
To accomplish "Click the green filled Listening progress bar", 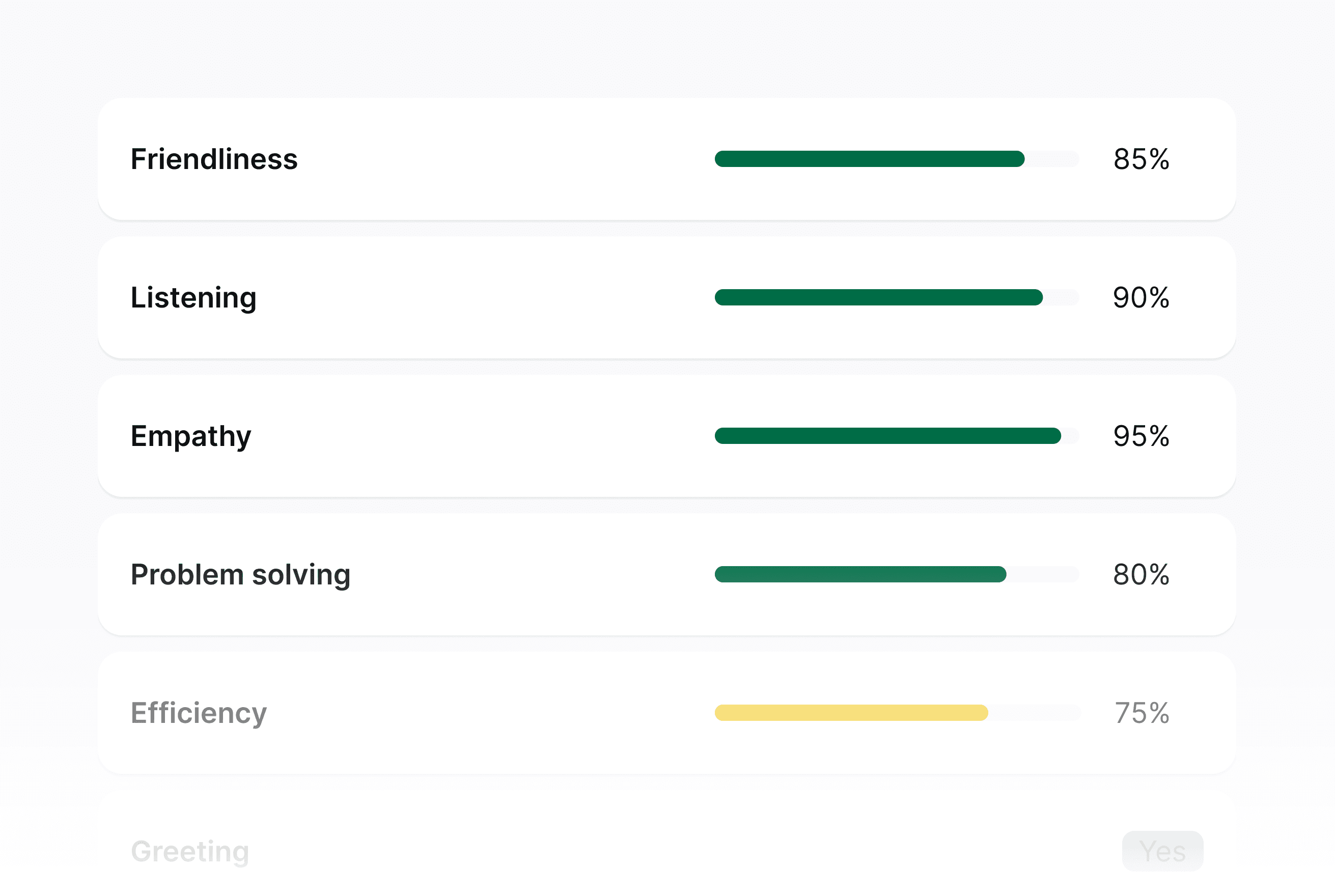I will (878, 298).
